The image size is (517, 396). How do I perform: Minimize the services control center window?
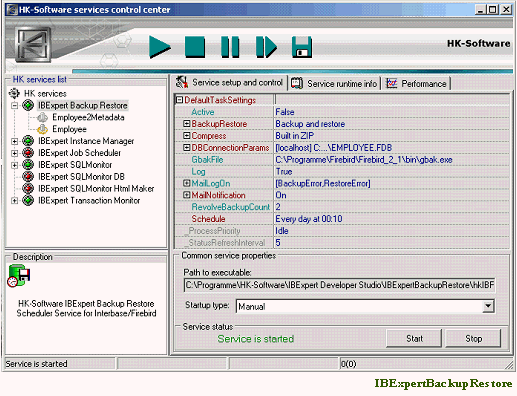480,9
